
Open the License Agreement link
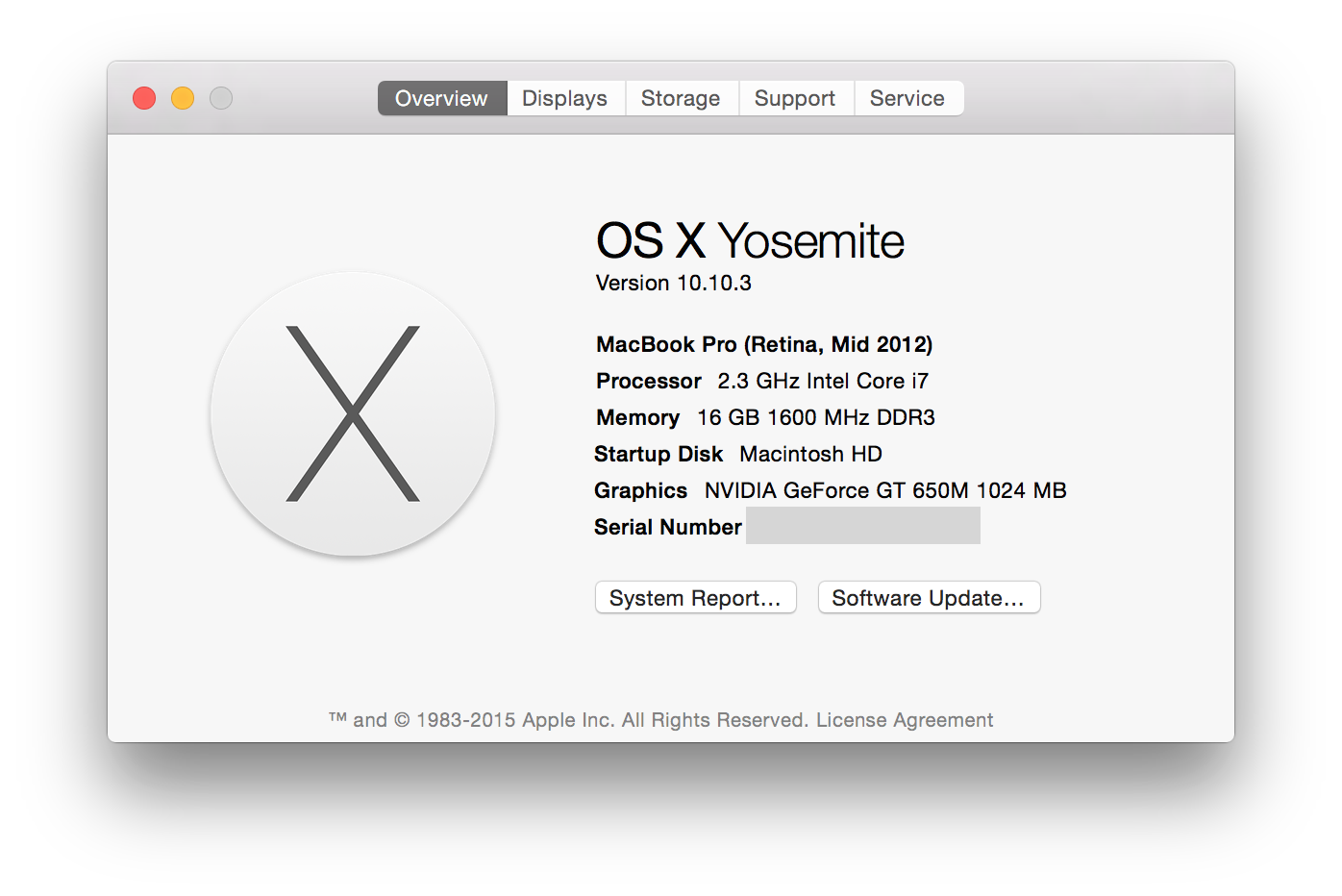905,720
